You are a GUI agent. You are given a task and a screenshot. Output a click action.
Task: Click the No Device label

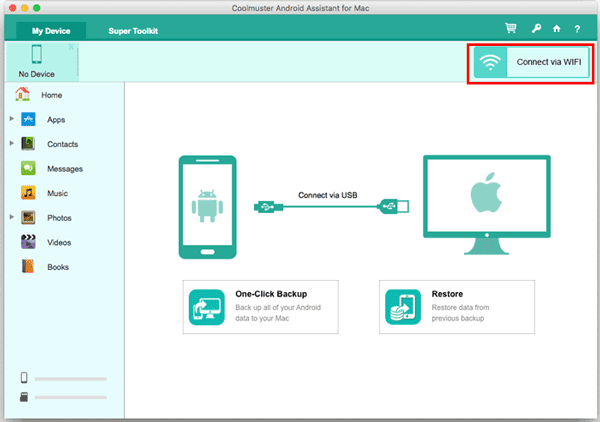37,74
